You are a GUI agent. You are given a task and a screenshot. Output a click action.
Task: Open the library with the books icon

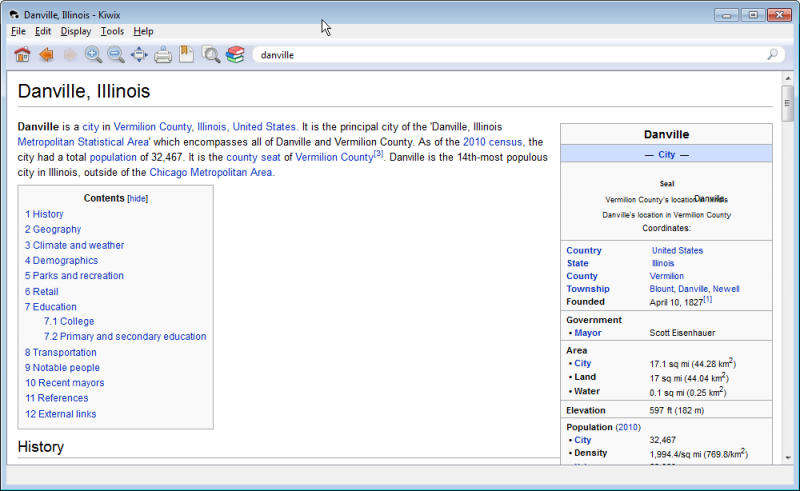coord(235,55)
